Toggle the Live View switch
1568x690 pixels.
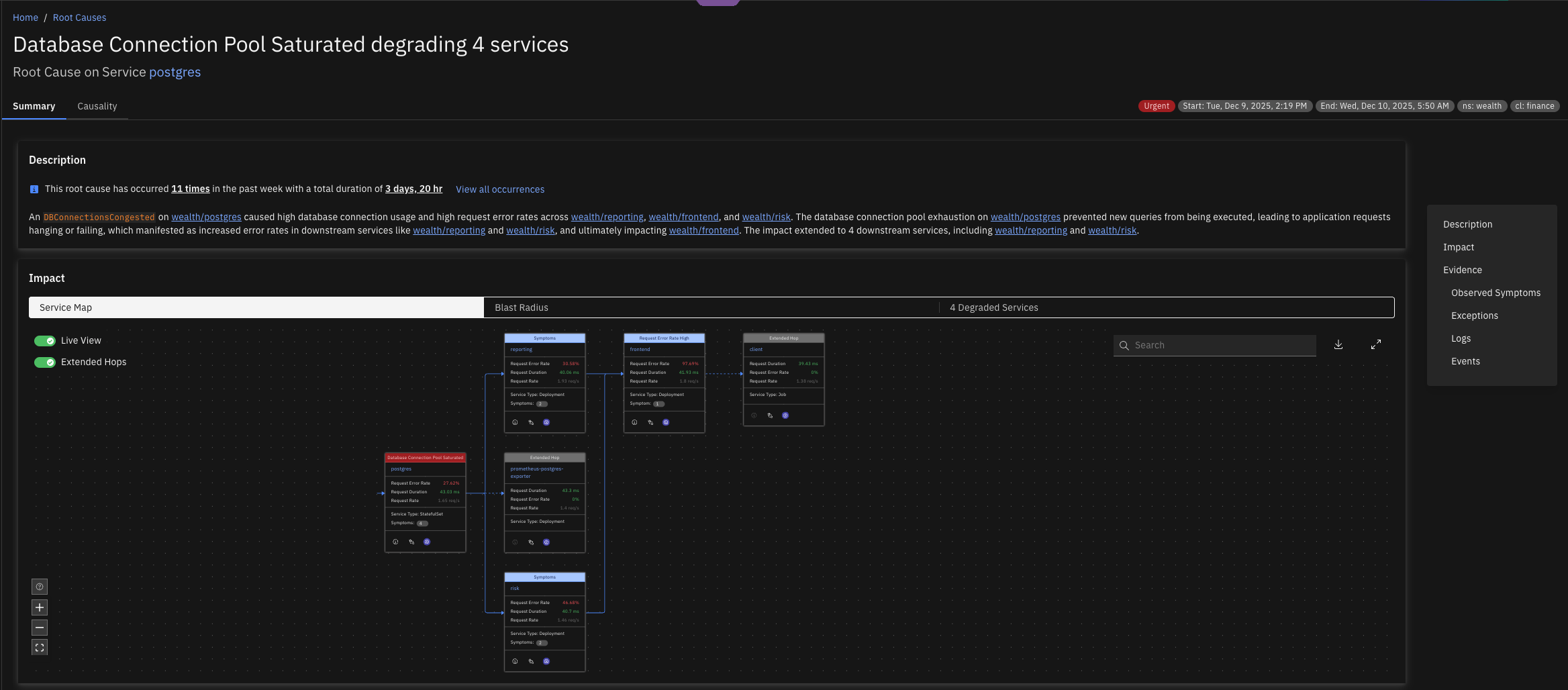[x=45, y=341]
